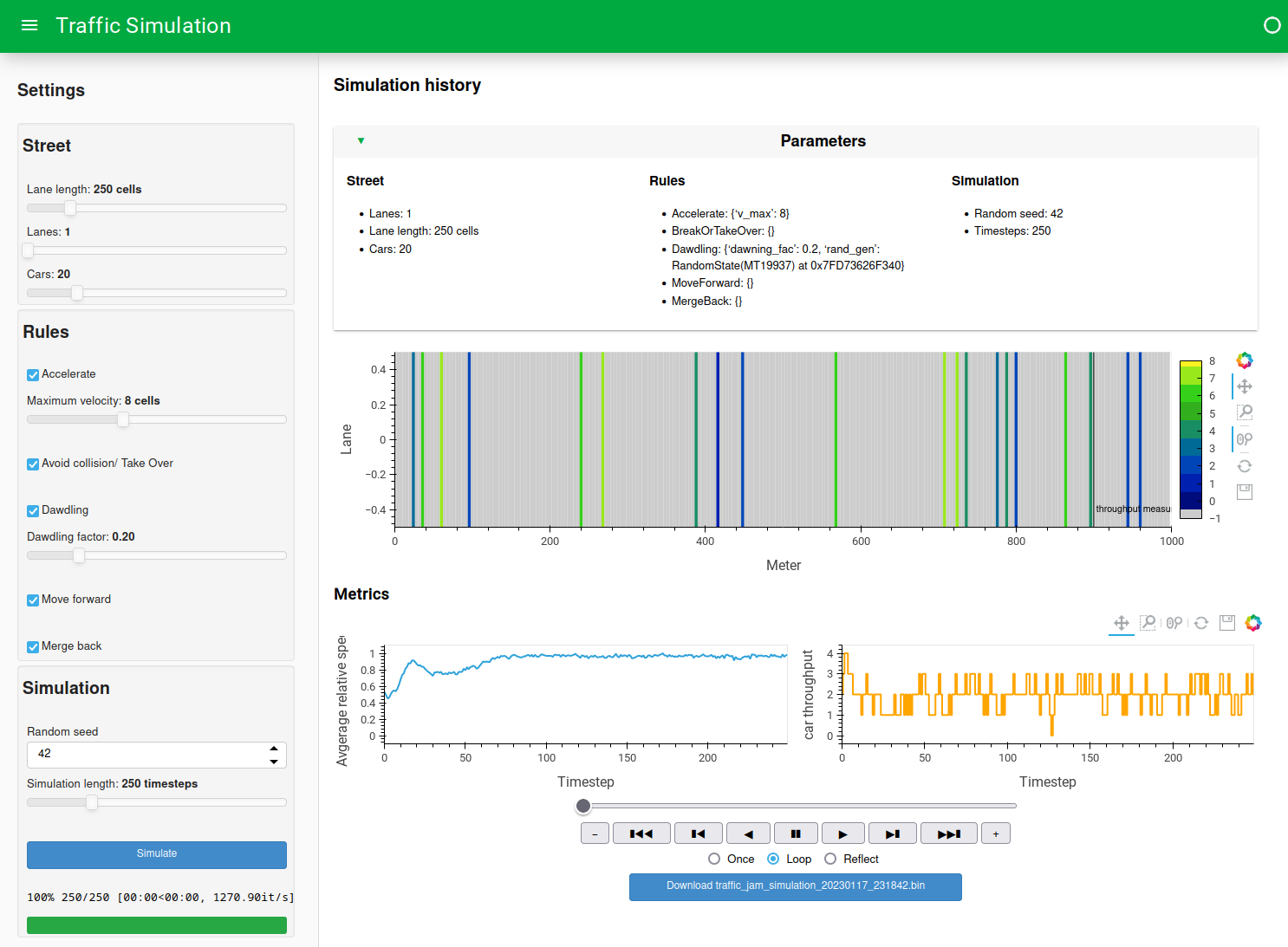Save the street plot as an image
Viewport: 1288px width, 947px height.
pyautogui.click(x=1245, y=492)
